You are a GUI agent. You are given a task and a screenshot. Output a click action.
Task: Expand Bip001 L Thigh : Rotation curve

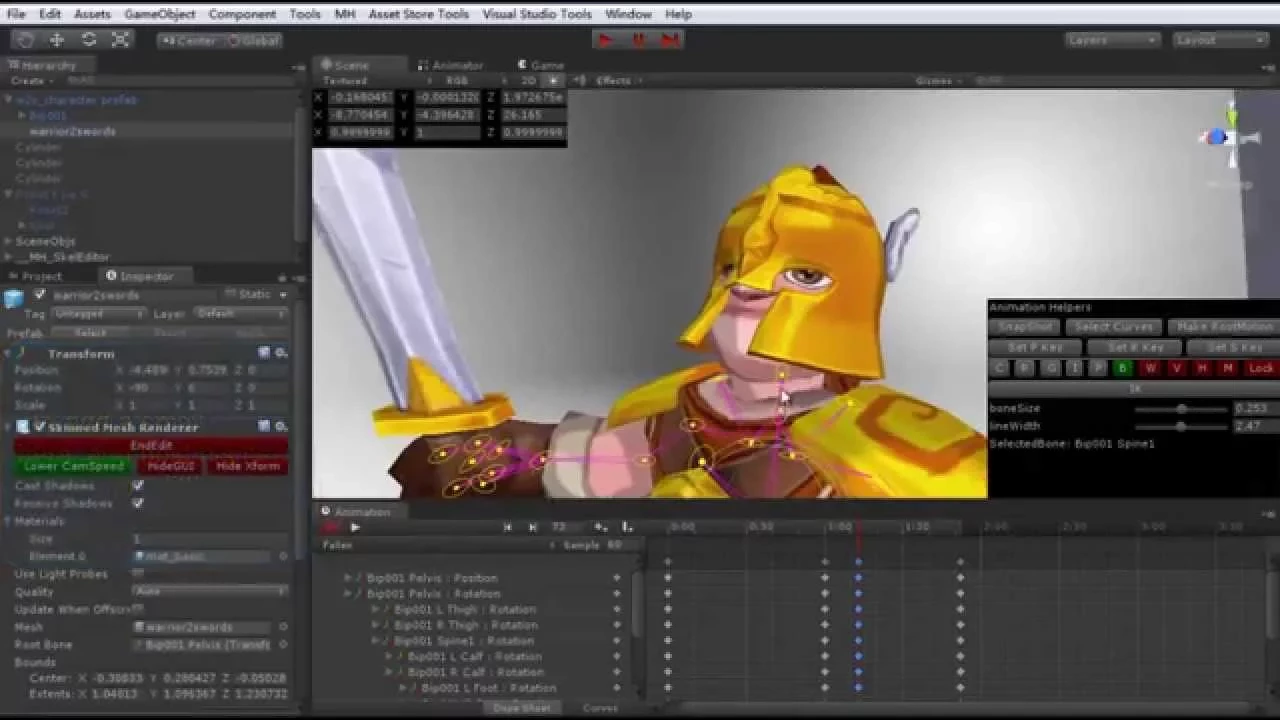376,609
